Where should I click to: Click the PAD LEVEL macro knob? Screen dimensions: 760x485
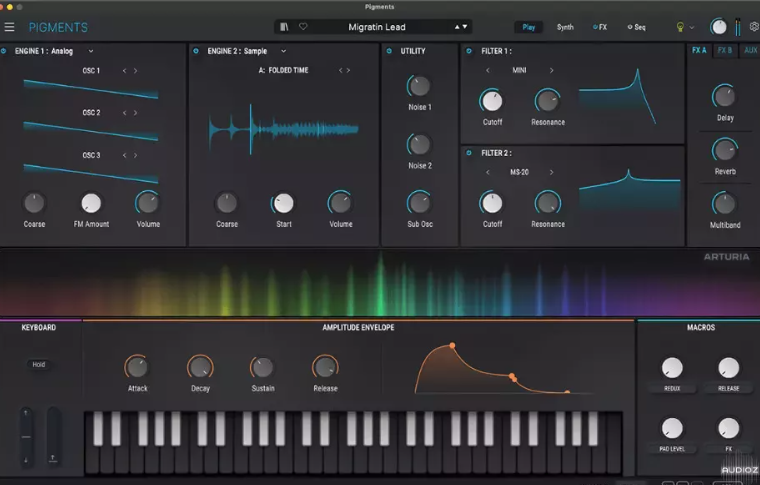(x=672, y=428)
